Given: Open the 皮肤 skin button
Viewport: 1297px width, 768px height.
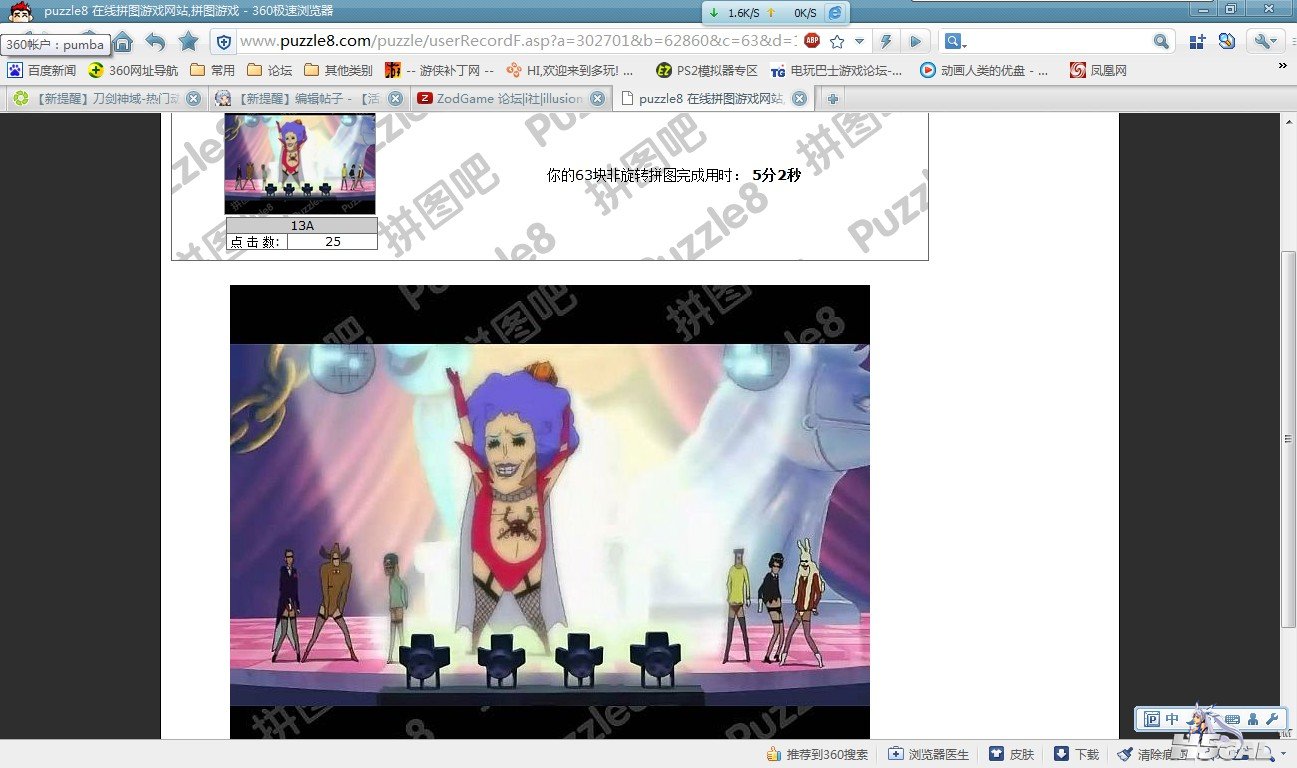Looking at the screenshot, I should [x=1011, y=754].
